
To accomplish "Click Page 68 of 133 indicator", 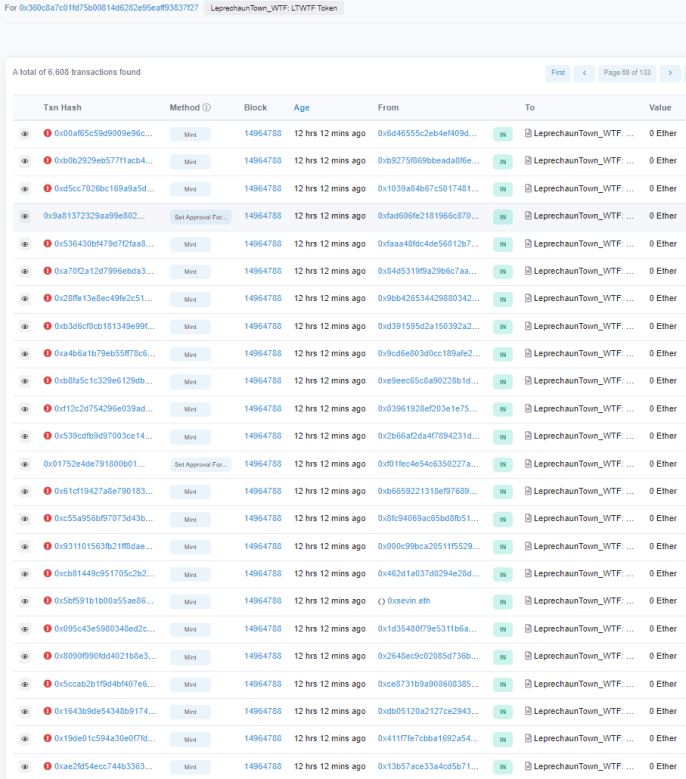I will [x=627, y=73].
